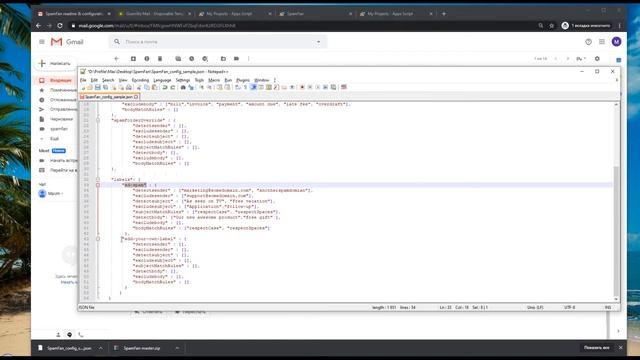Open the Search menu in Notepad++
This screenshot has width=640, height=360.
108,80
